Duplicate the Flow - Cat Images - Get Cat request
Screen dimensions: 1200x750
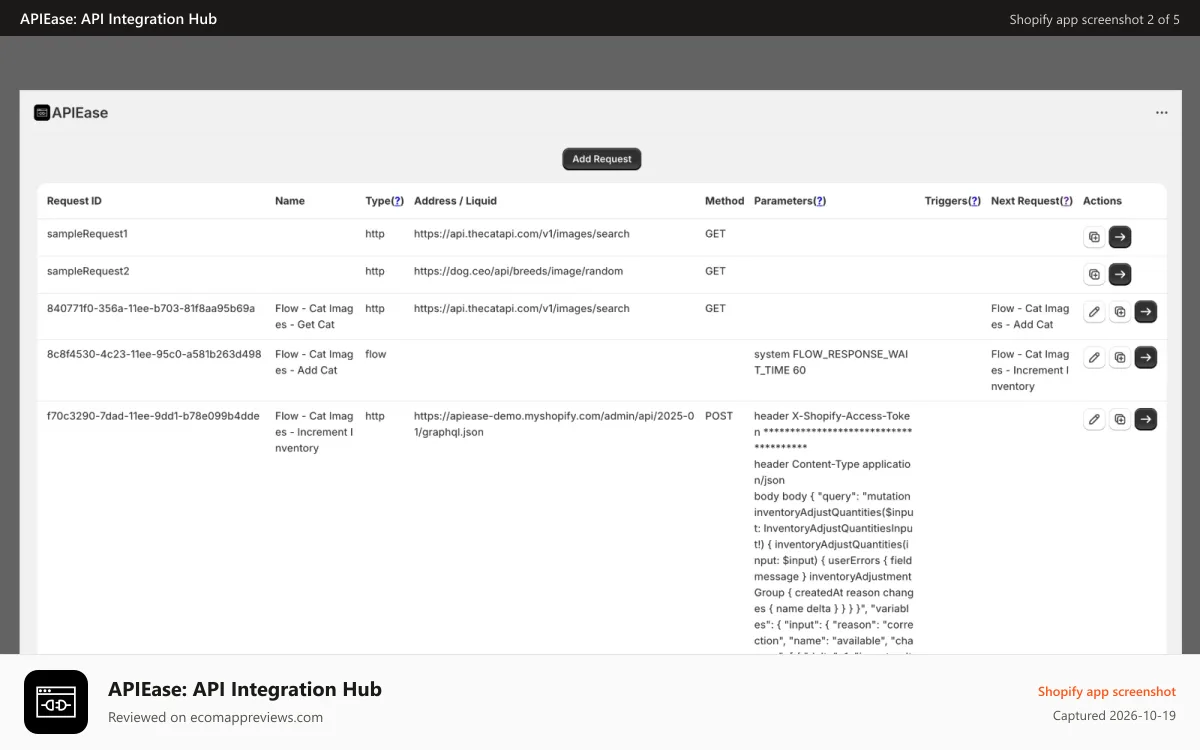[1120, 312]
